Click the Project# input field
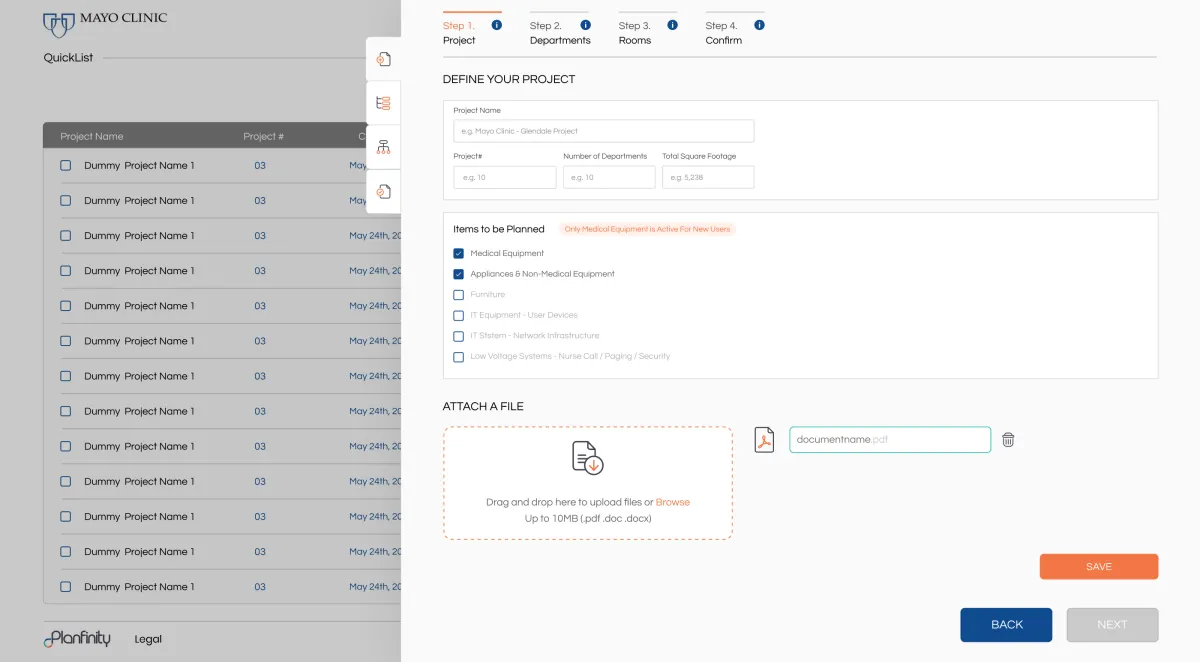This screenshot has height=662, width=1200. [505, 177]
